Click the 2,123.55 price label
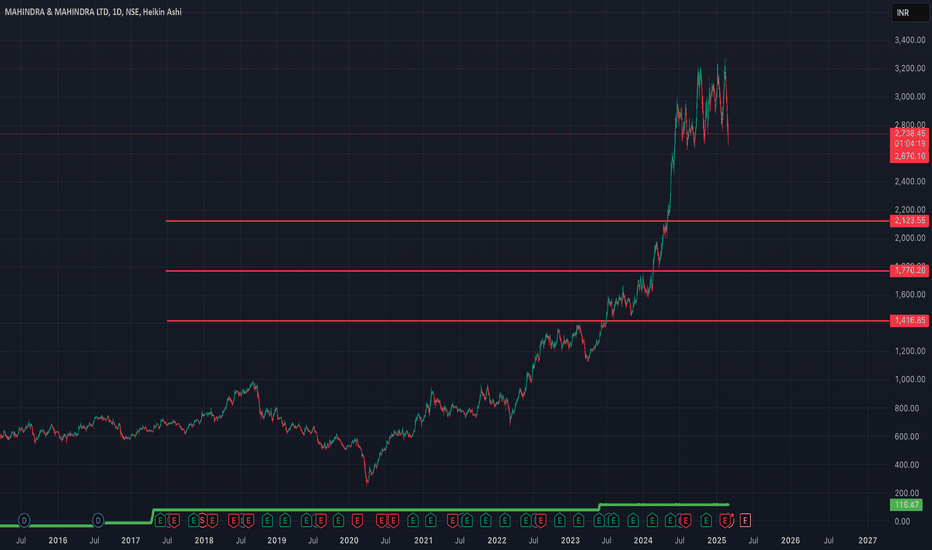 (909, 221)
